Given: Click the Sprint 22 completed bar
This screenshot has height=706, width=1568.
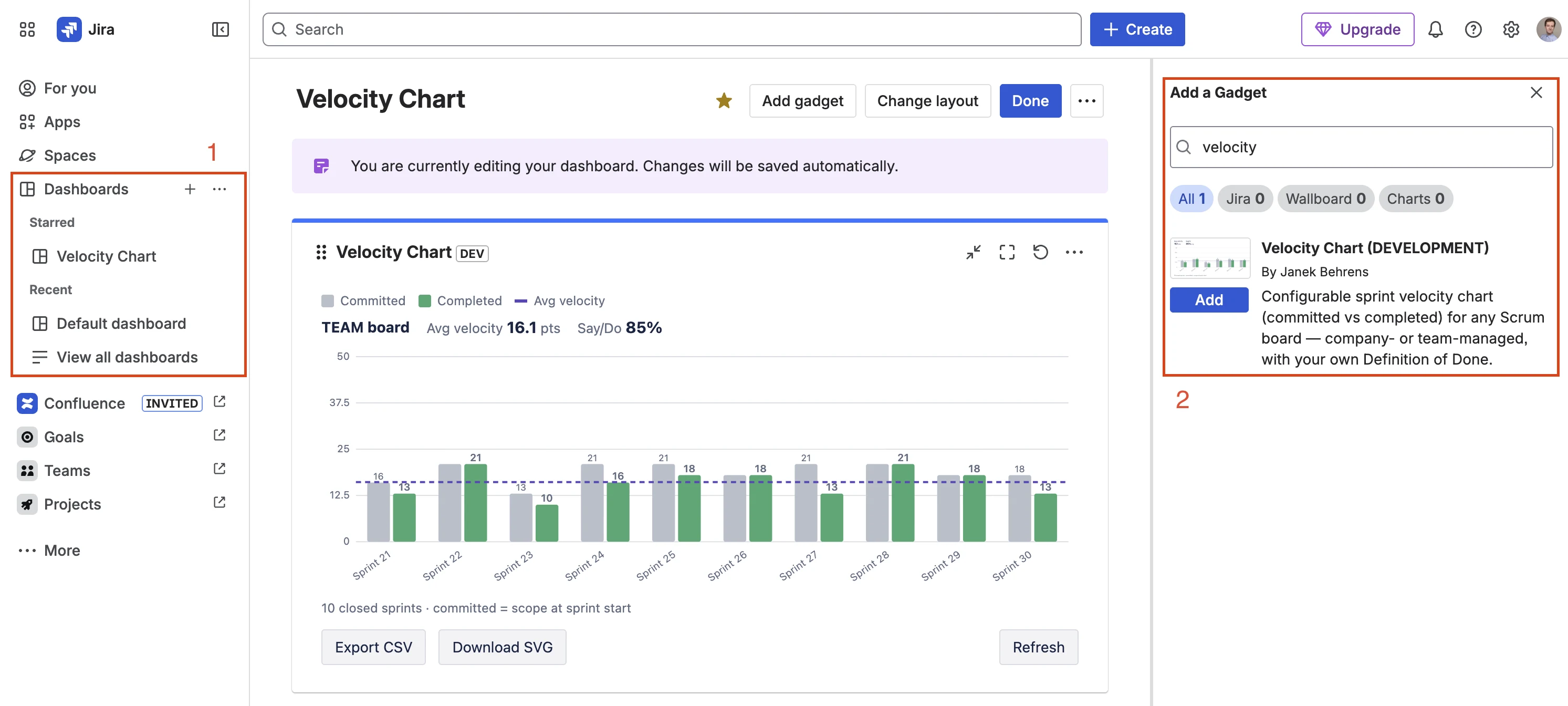Looking at the screenshot, I should [x=475, y=503].
